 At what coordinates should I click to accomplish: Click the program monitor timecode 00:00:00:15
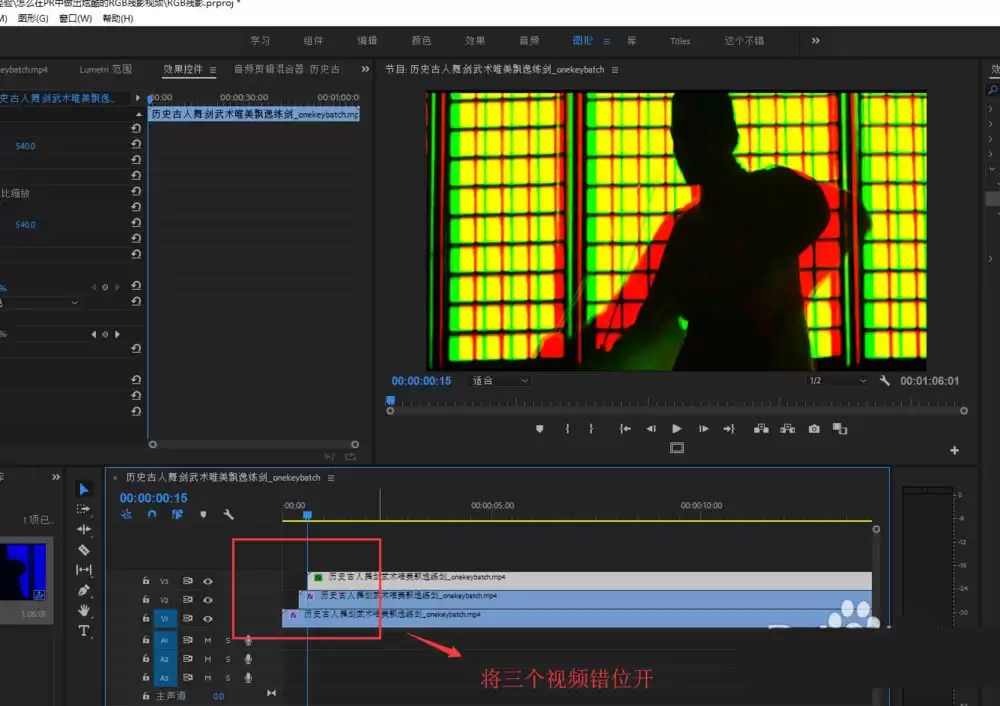click(x=421, y=381)
